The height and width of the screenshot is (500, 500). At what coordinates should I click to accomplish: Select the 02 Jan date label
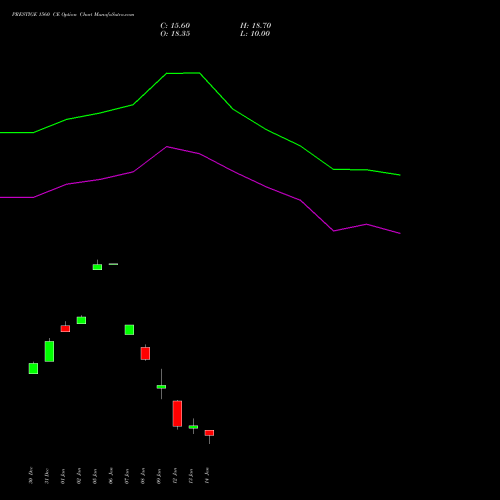point(79,475)
